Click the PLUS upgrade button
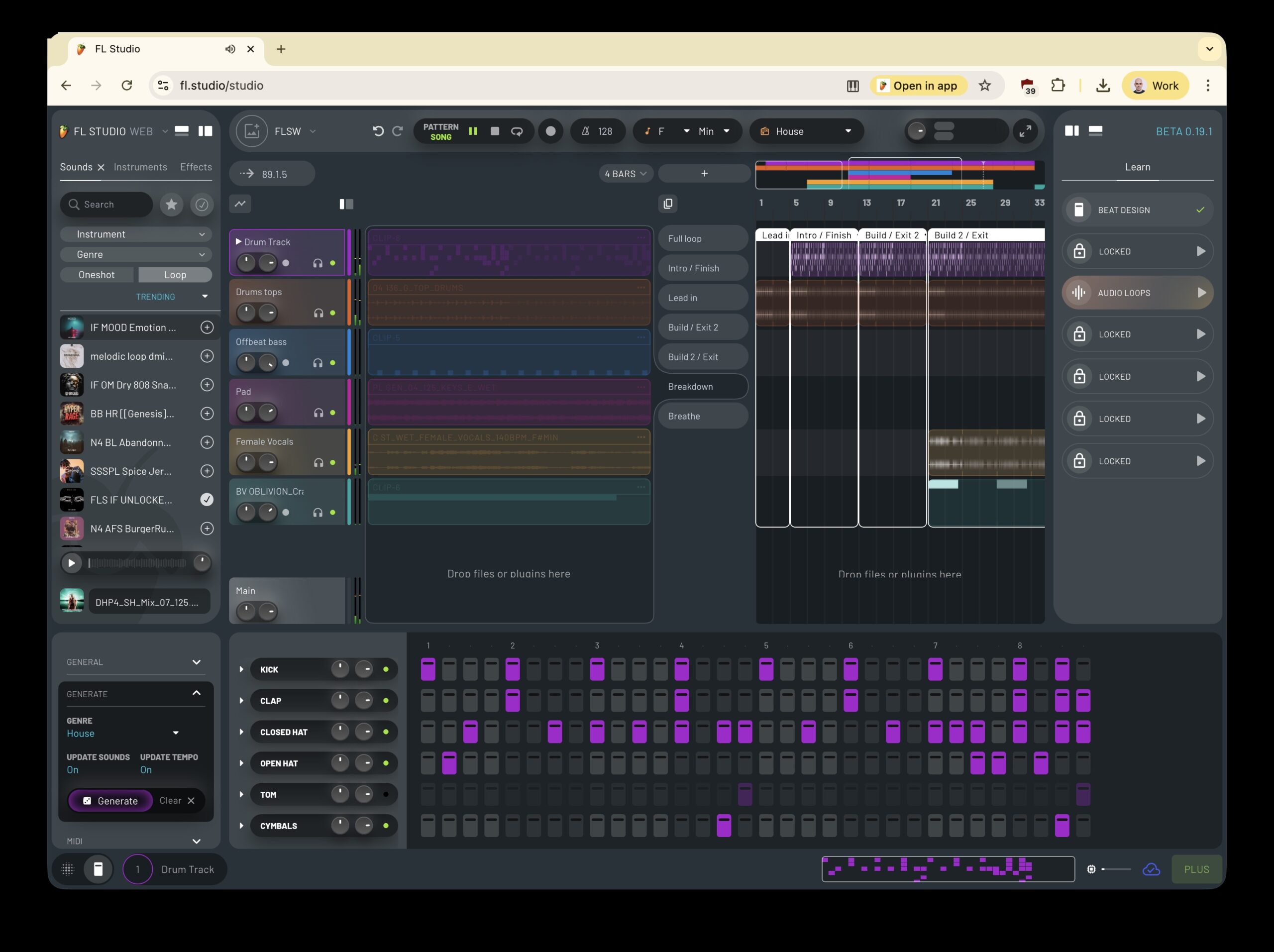Screen dimensions: 1274x952 [x=1196, y=870]
